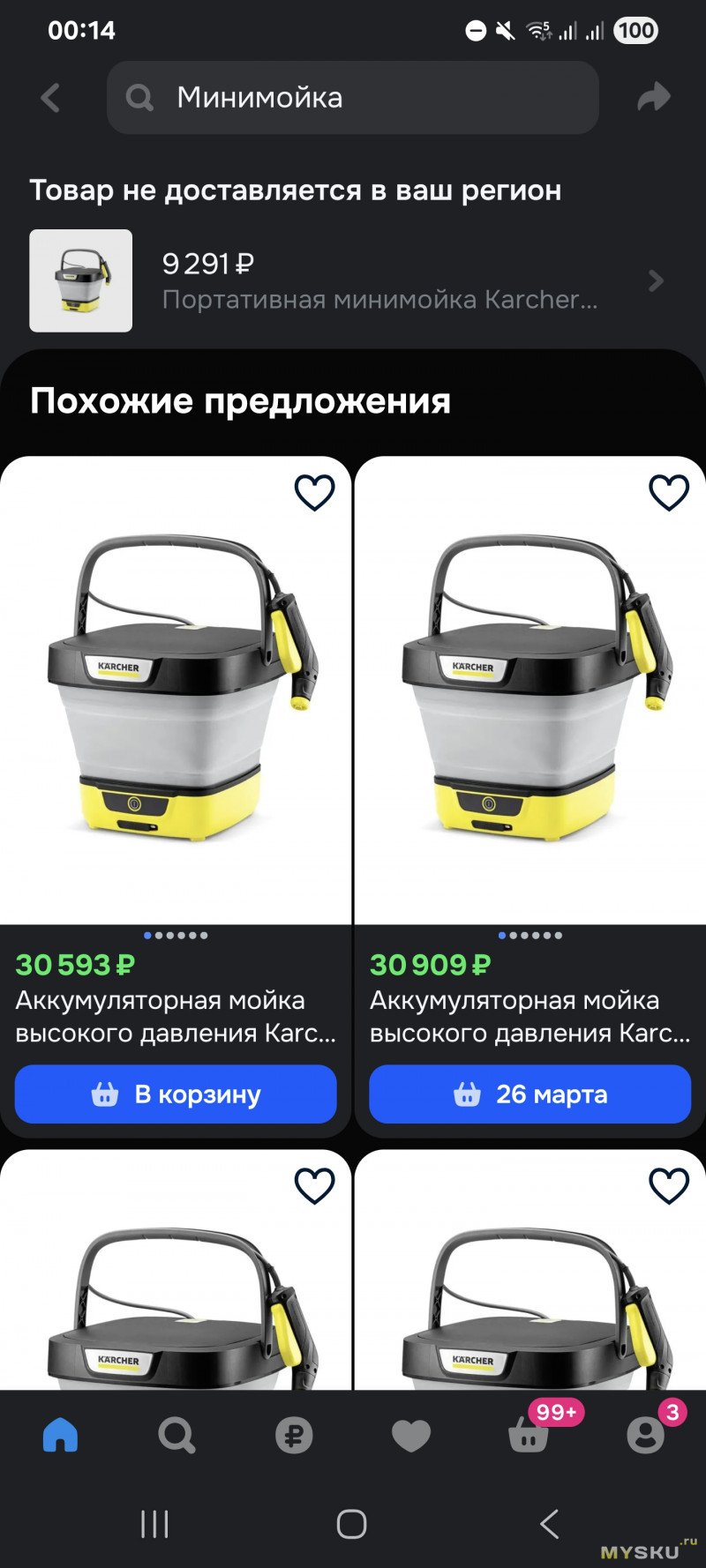Tap the back arrow beside the search field
This screenshot has width=706, height=1568.
point(51,97)
